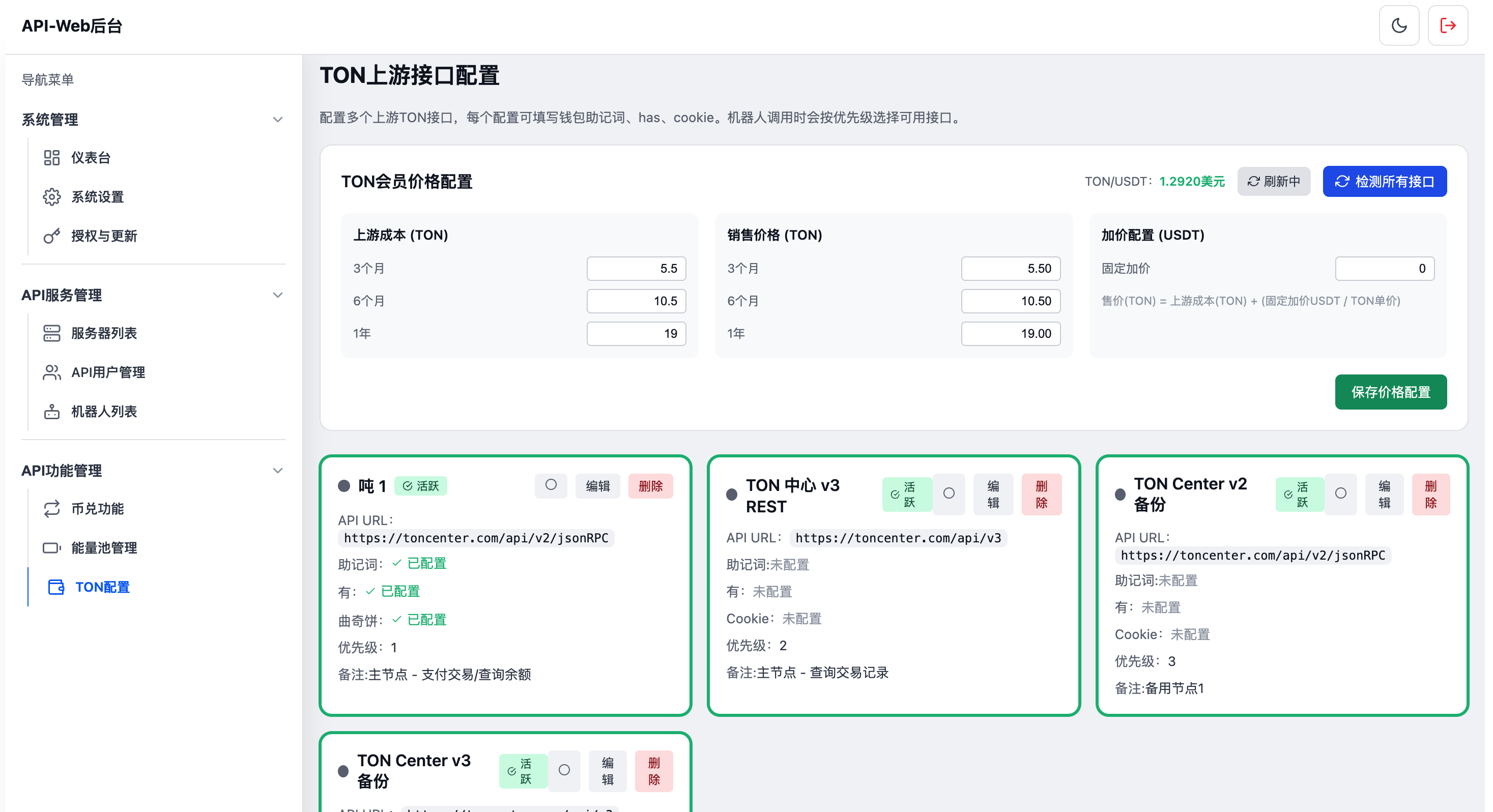1493x812 pixels.
Task: Click the users icon beside API用户管理
Action: (51, 372)
